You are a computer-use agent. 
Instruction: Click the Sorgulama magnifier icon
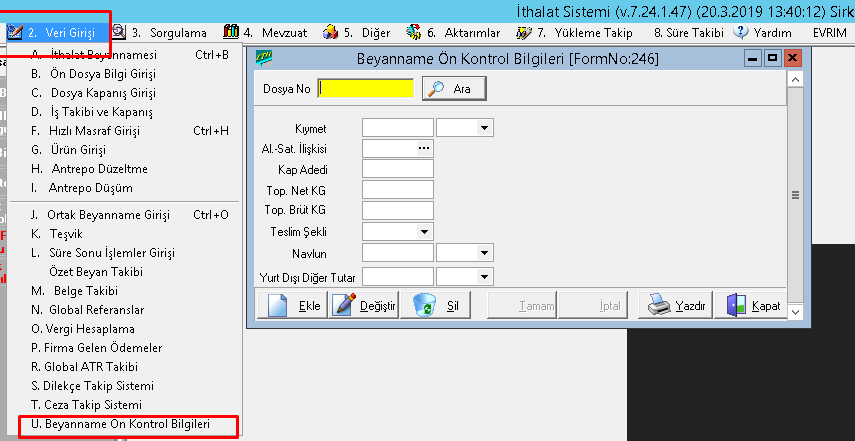(x=119, y=33)
